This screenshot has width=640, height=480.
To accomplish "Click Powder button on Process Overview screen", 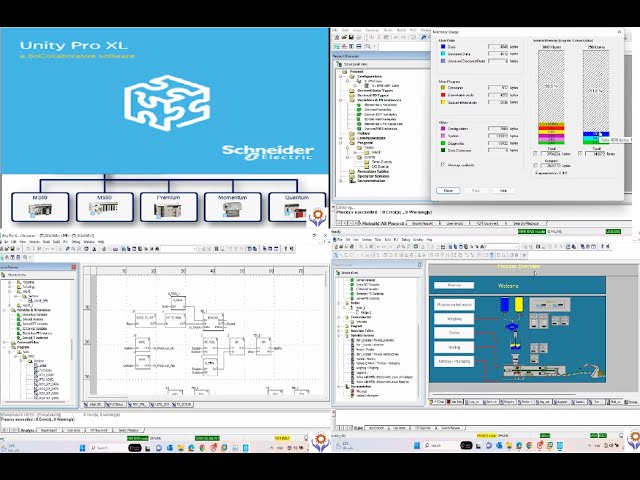I will click(x=454, y=333).
